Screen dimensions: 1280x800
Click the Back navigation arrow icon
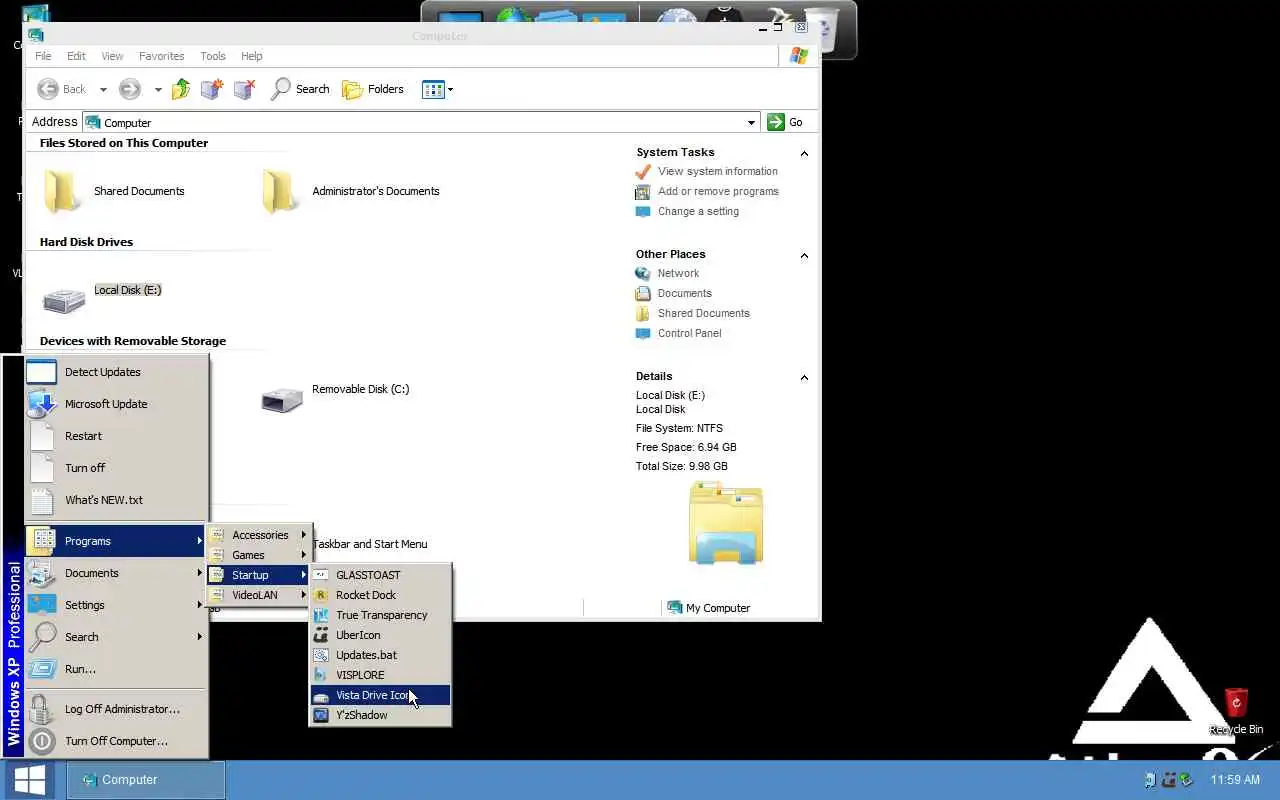coord(47,89)
